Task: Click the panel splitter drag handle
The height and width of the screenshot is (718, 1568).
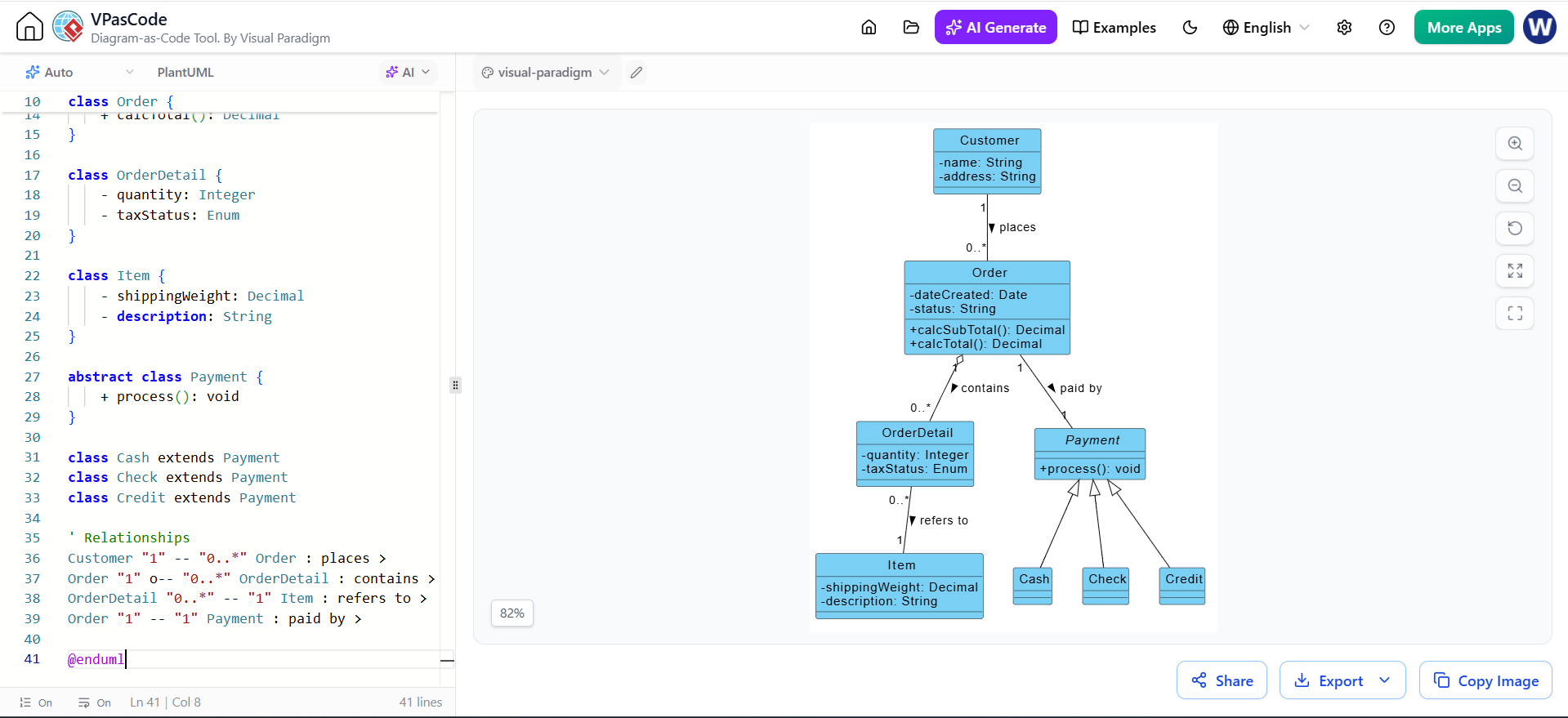Action: point(455,385)
